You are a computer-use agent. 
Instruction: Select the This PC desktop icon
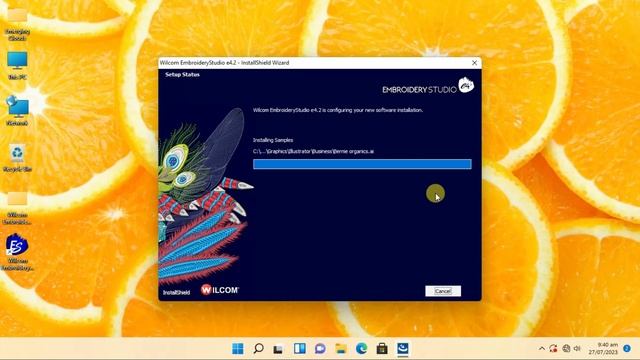(17, 65)
